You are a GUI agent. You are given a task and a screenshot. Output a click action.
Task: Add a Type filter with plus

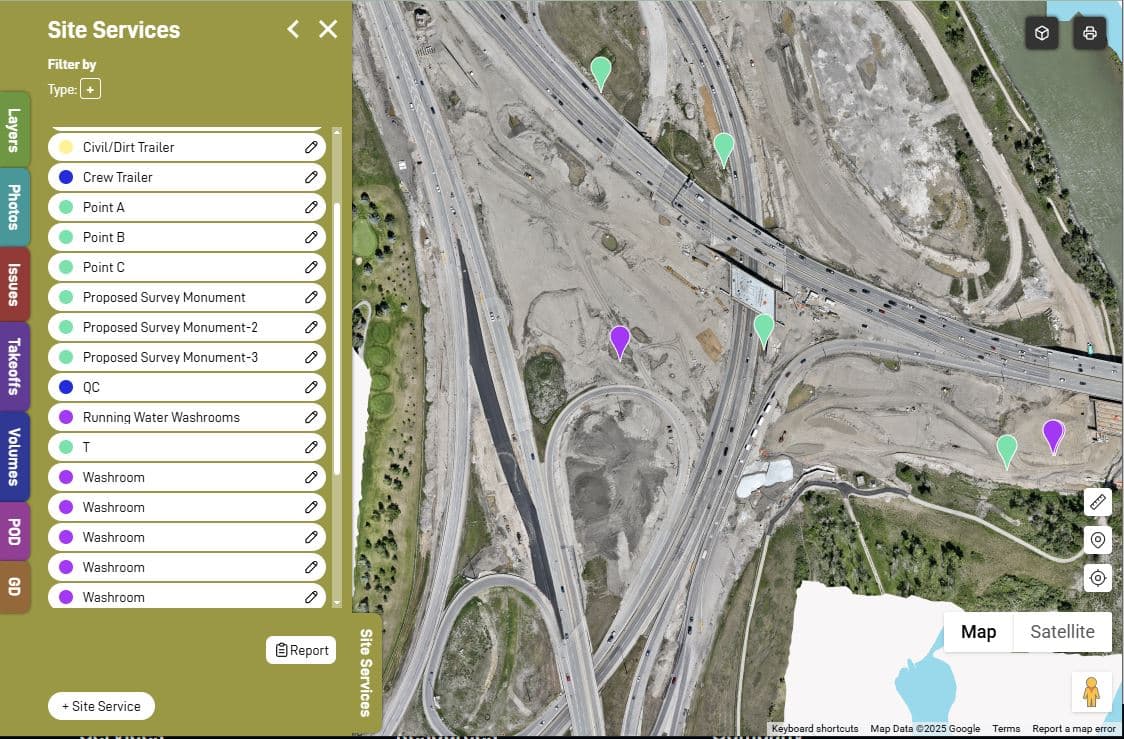90,90
